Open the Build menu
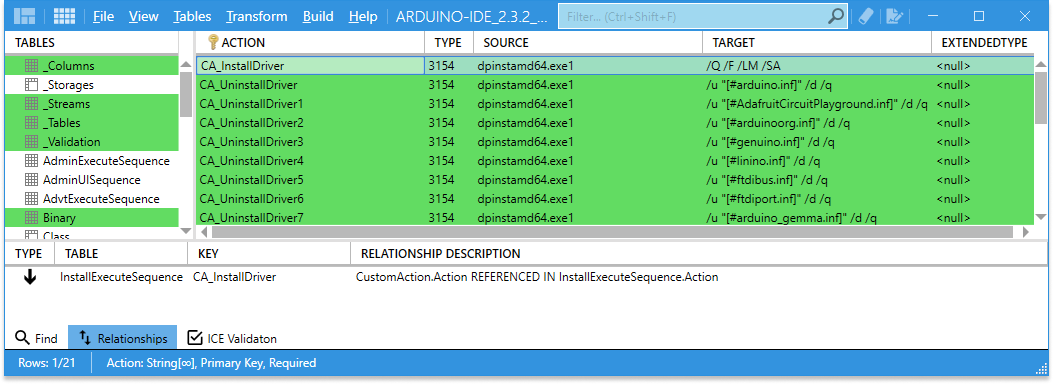Image resolution: width=1053 pixels, height=384 pixels. coord(318,17)
